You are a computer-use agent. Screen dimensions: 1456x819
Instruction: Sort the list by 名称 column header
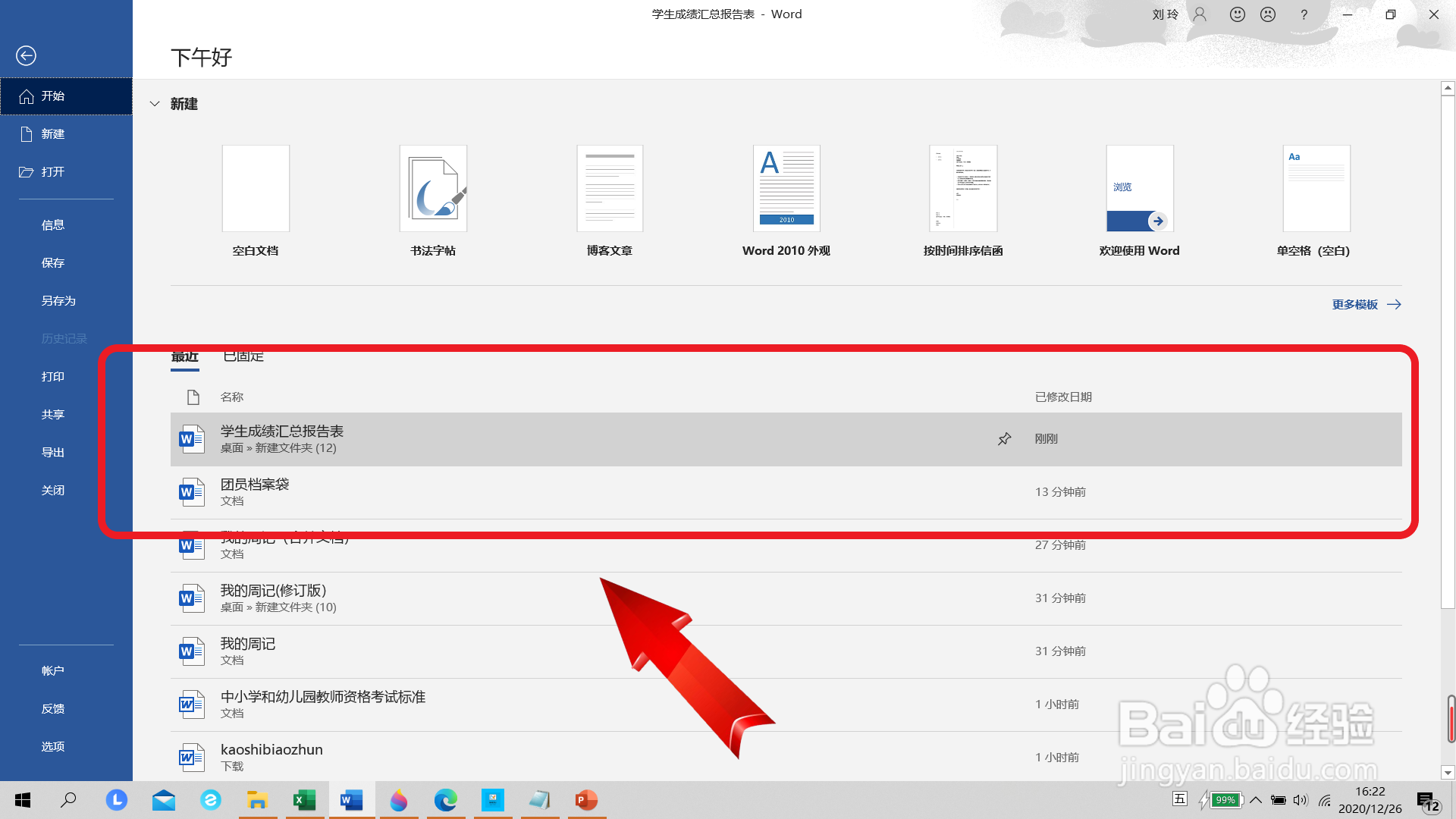click(x=232, y=397)
